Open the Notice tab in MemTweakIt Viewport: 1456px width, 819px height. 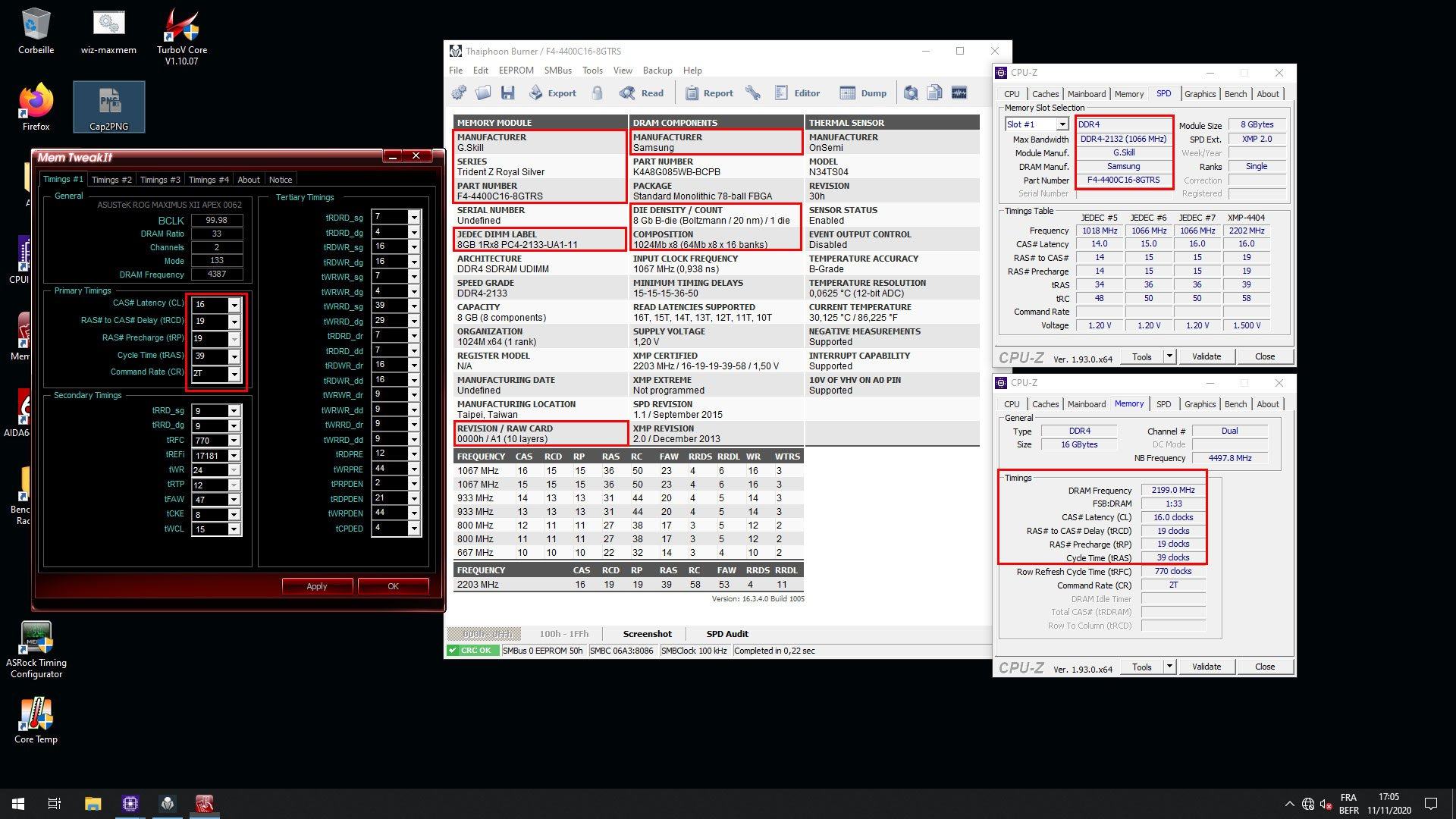point(281,180)
